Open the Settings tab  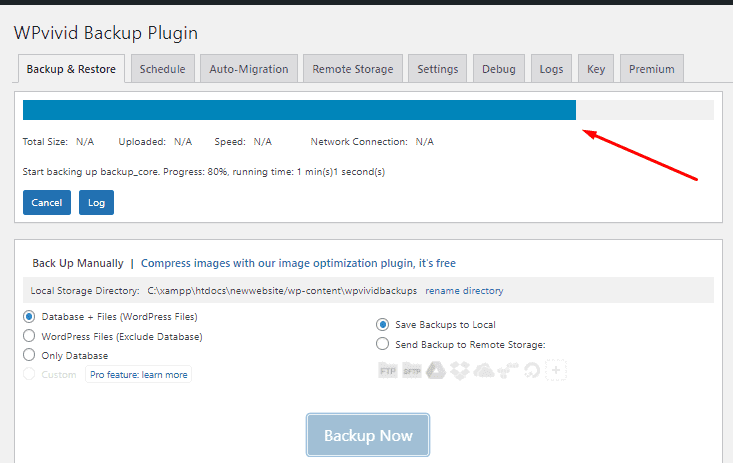click(438, 69)
